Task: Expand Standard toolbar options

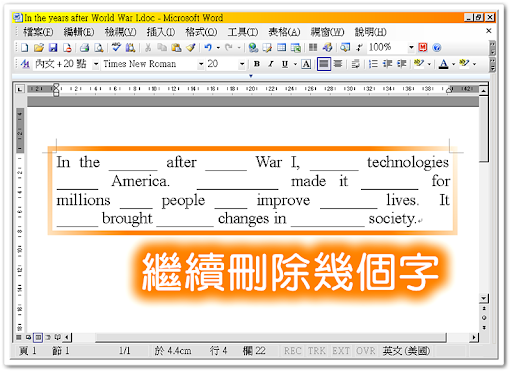Action: [x=492, y=48]
